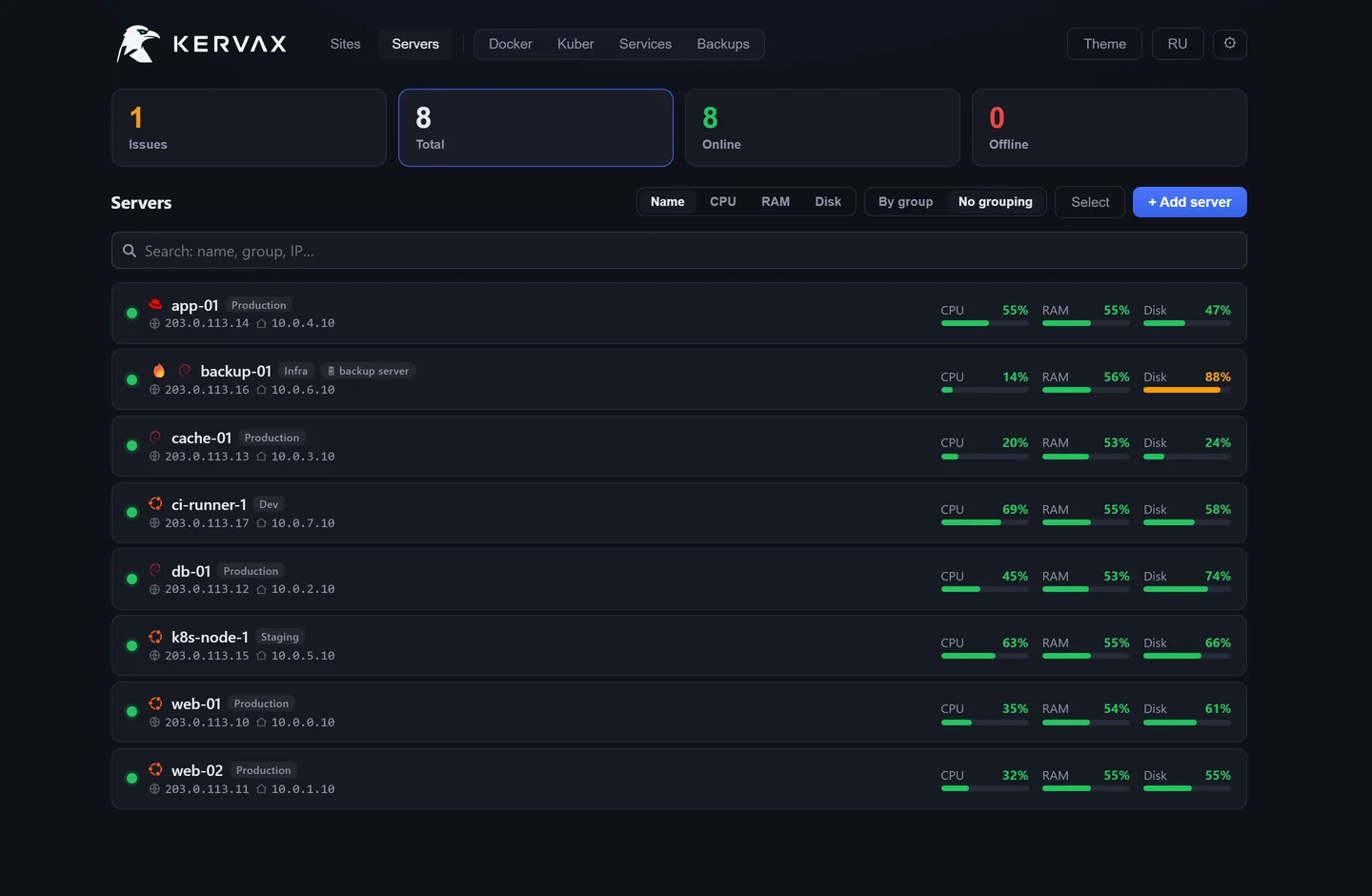Click the Debian icon beside db-01

tap(155, 570)
